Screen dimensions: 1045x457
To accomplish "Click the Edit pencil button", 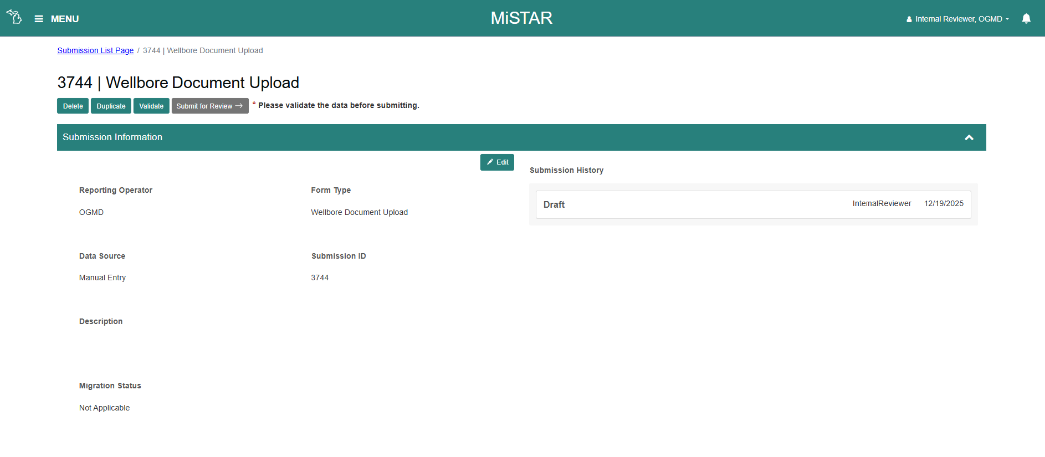I will coord(497,162).
